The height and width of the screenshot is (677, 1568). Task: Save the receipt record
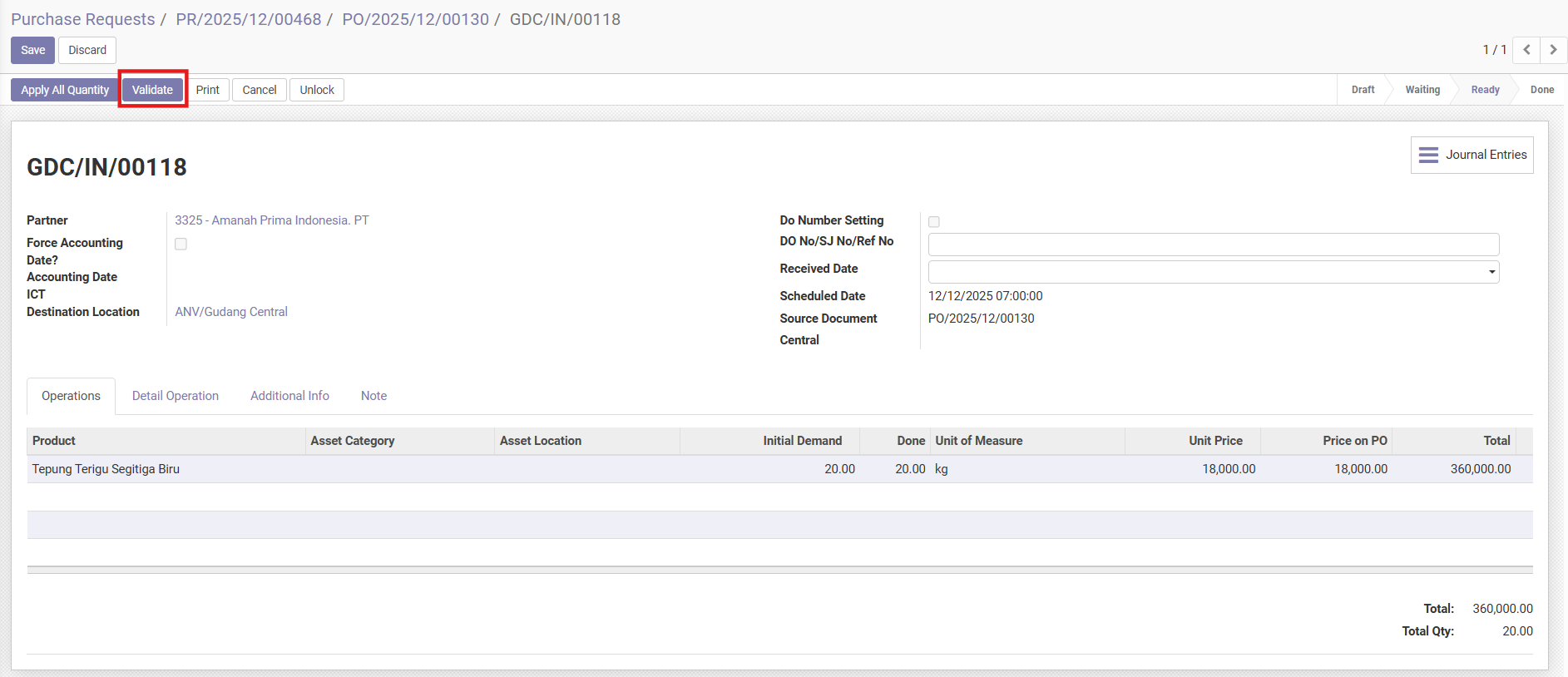coord(32,50)
